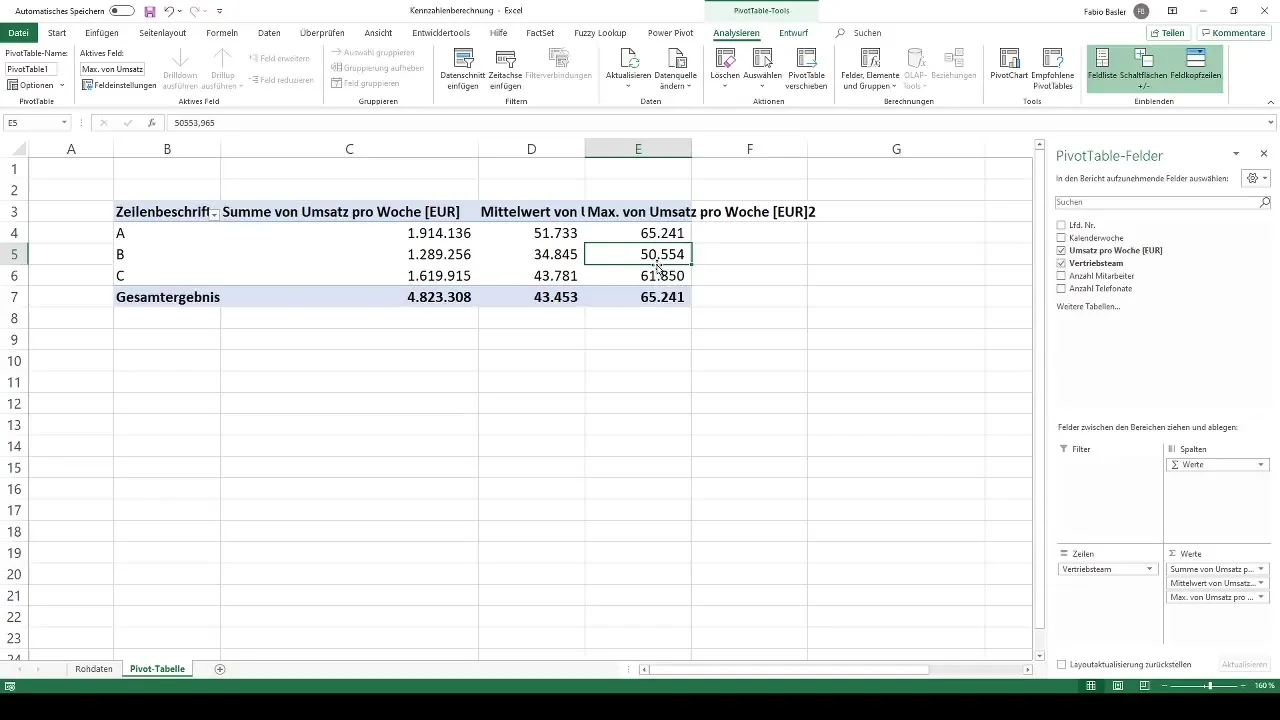
Task: Toggle the Feldliste pane button
Action: coord(1103,69)
